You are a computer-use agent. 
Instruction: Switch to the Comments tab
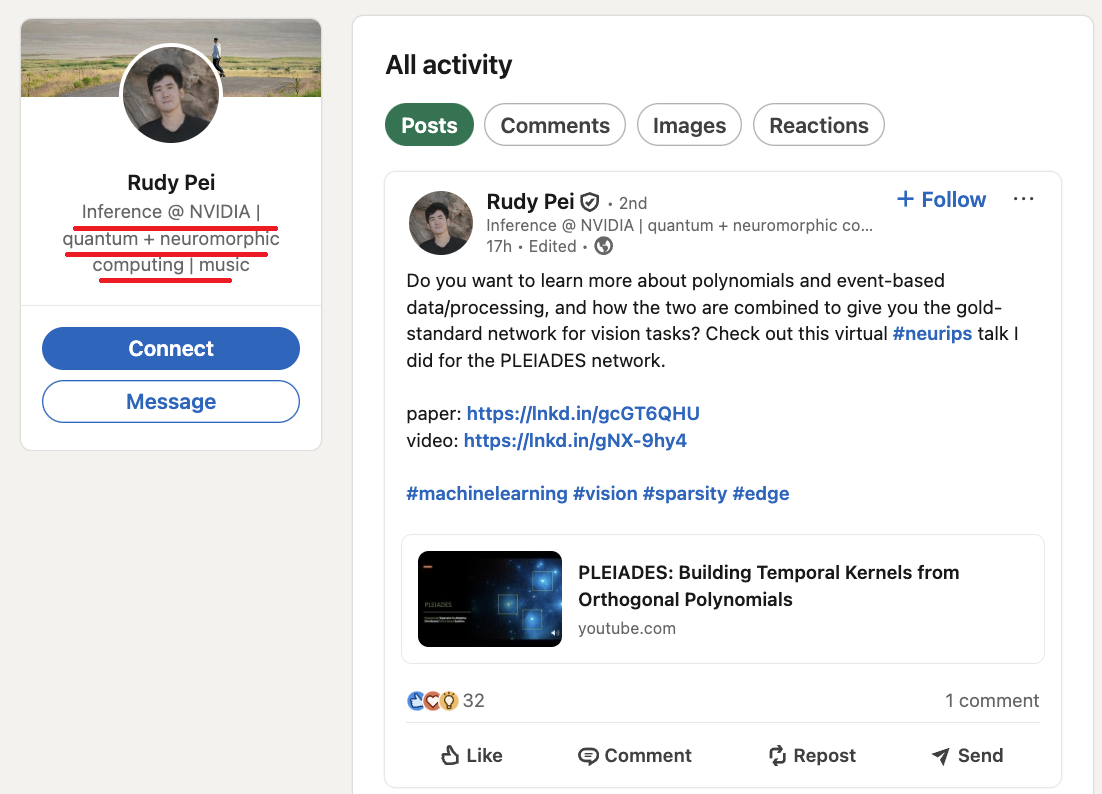[555, 125]
